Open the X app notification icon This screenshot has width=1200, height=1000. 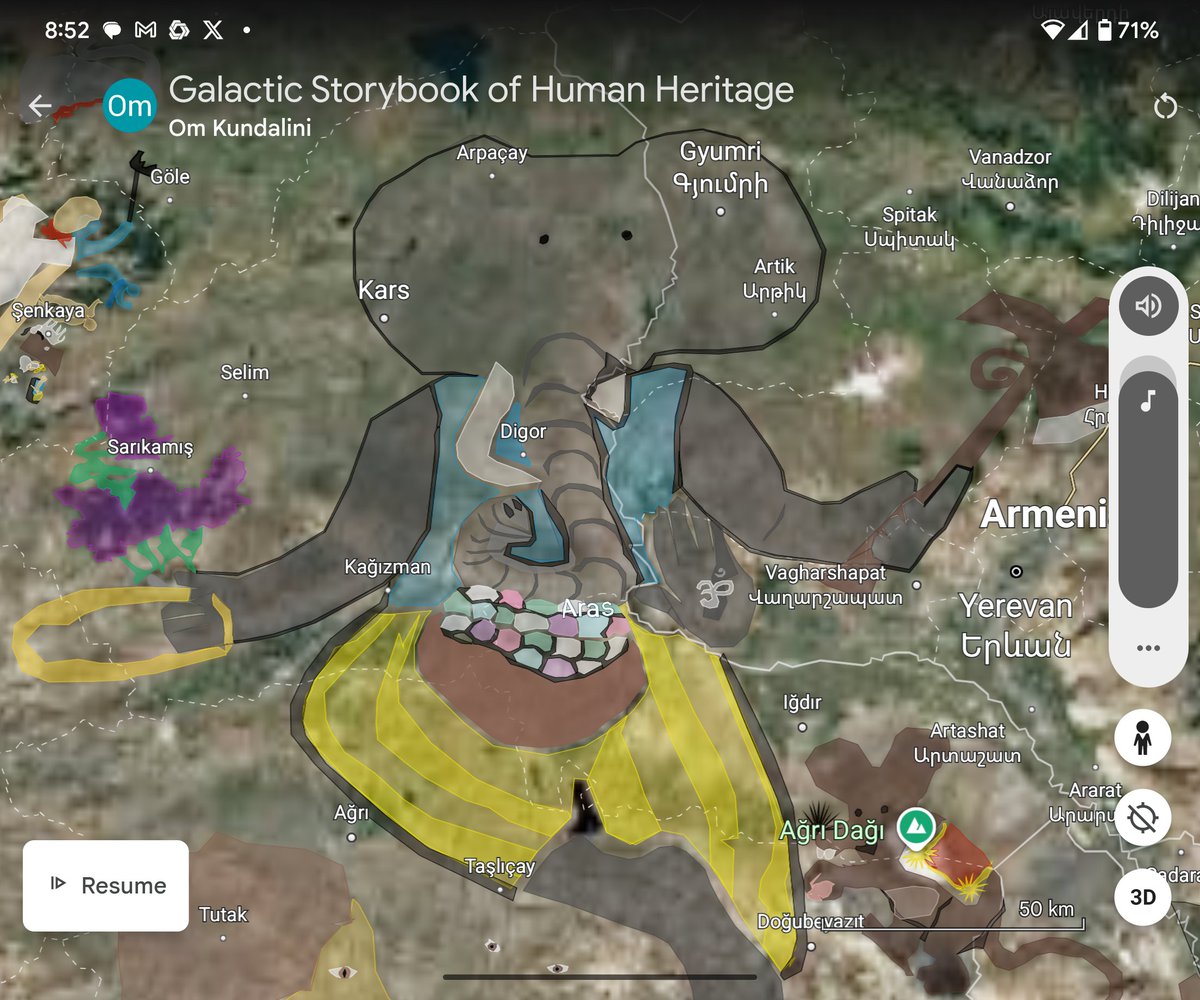click(x=212, y=30)
